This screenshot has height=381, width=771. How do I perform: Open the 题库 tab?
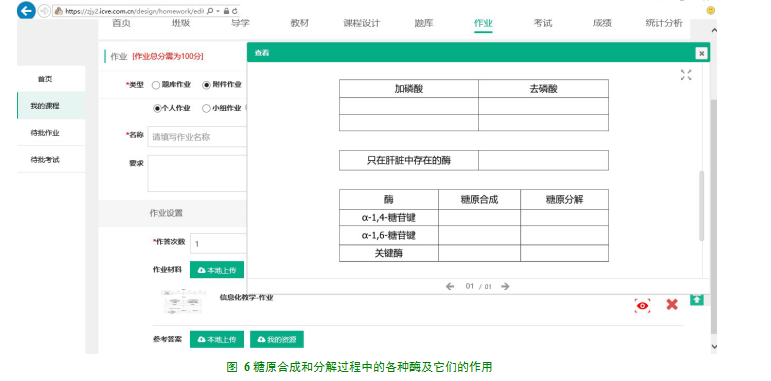point(423,23)
